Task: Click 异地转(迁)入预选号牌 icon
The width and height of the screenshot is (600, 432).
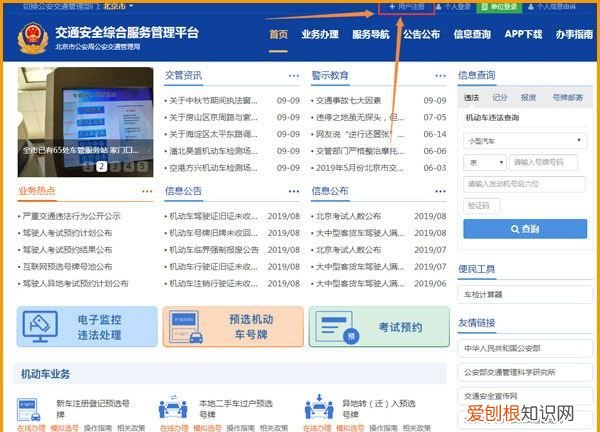Action: (x=320, y=406)
